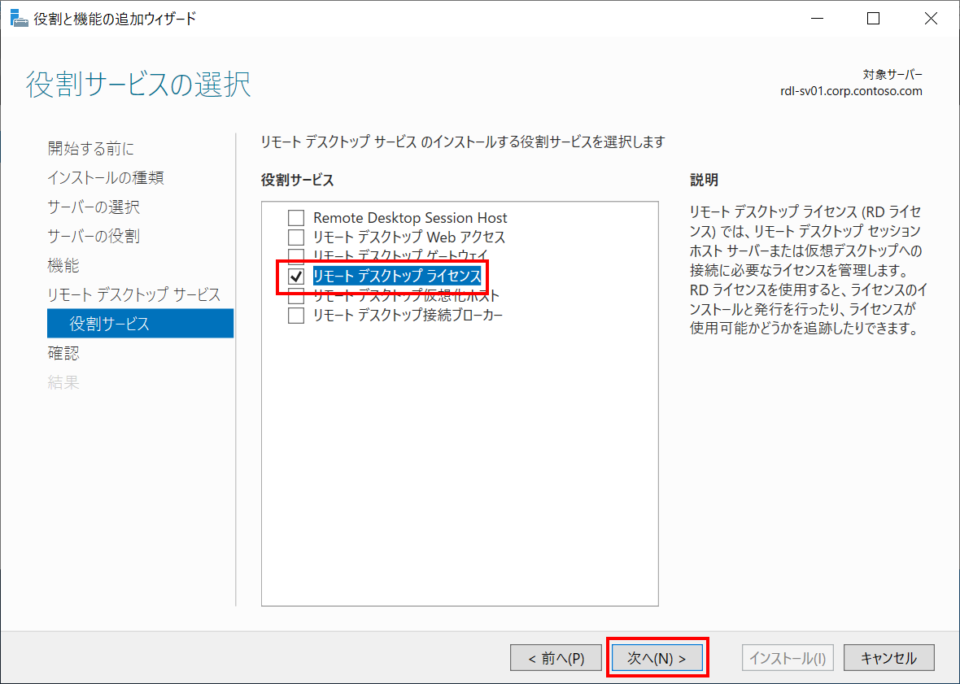Enable リモート デスクトップ Web アクセス checkbox
This screenshot has height=684, width=960.
pyautogui.click(x=296, y=237)
